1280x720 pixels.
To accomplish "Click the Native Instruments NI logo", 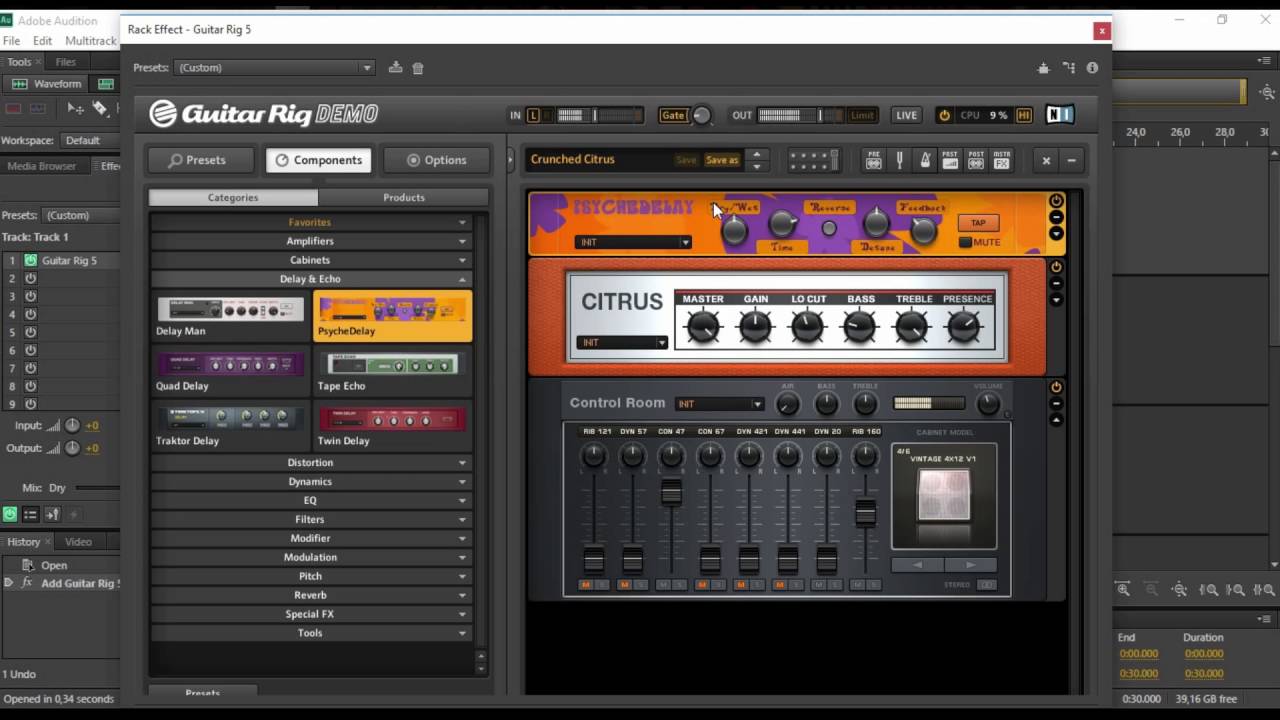I will click(1059, 115).
